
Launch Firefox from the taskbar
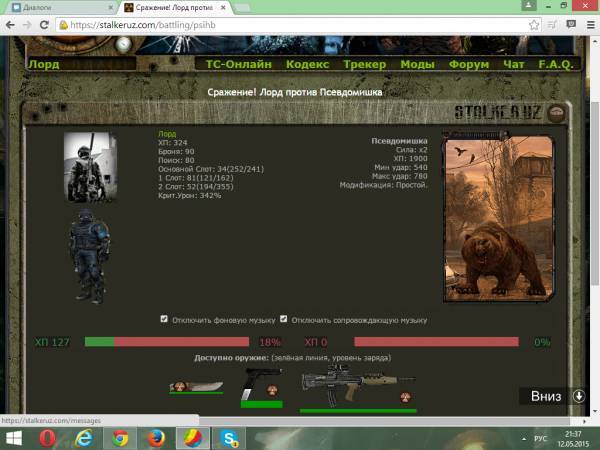pos(153,438)
